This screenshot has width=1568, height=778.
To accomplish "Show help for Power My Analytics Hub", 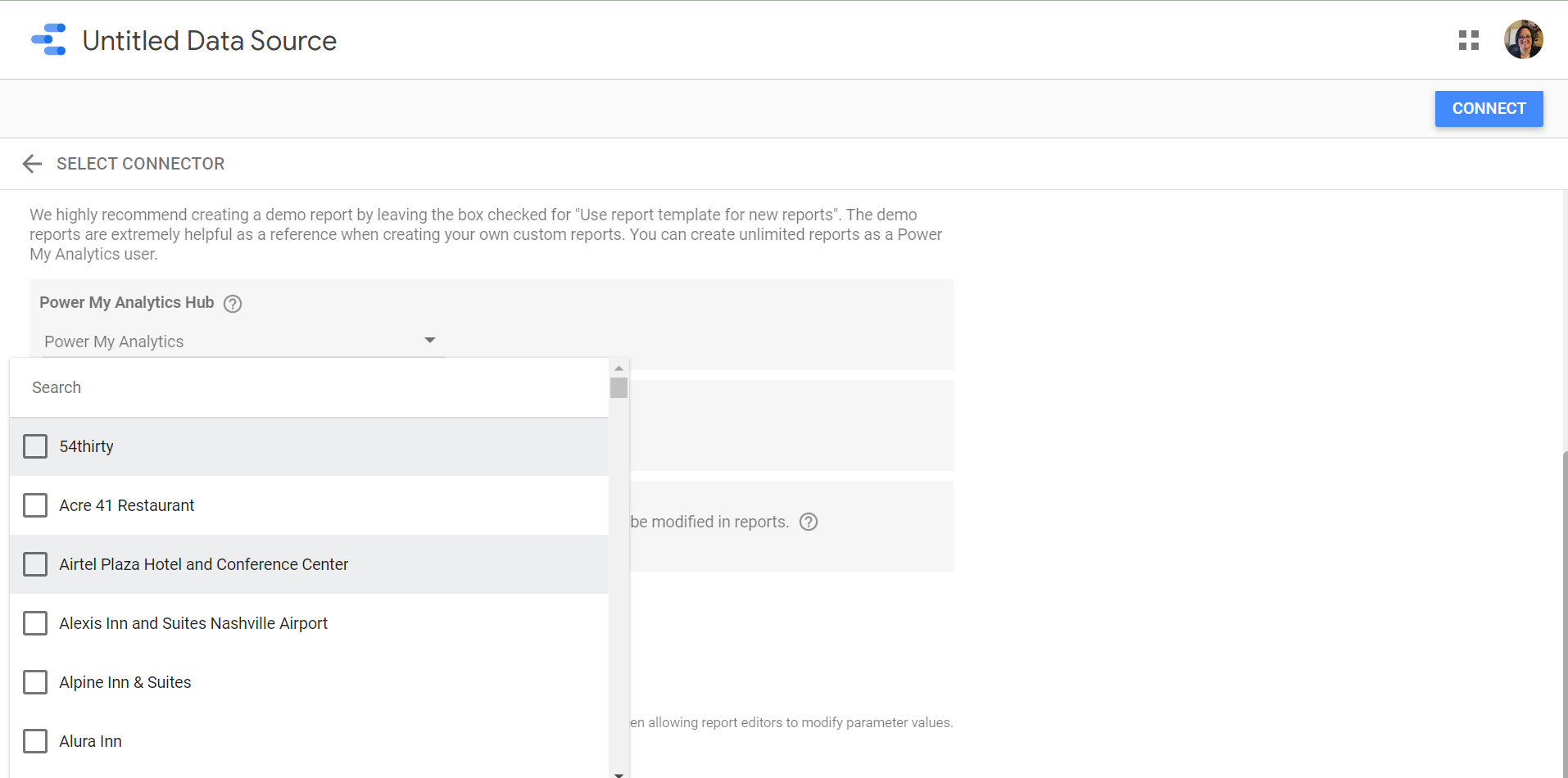I will tap(233, 304).
